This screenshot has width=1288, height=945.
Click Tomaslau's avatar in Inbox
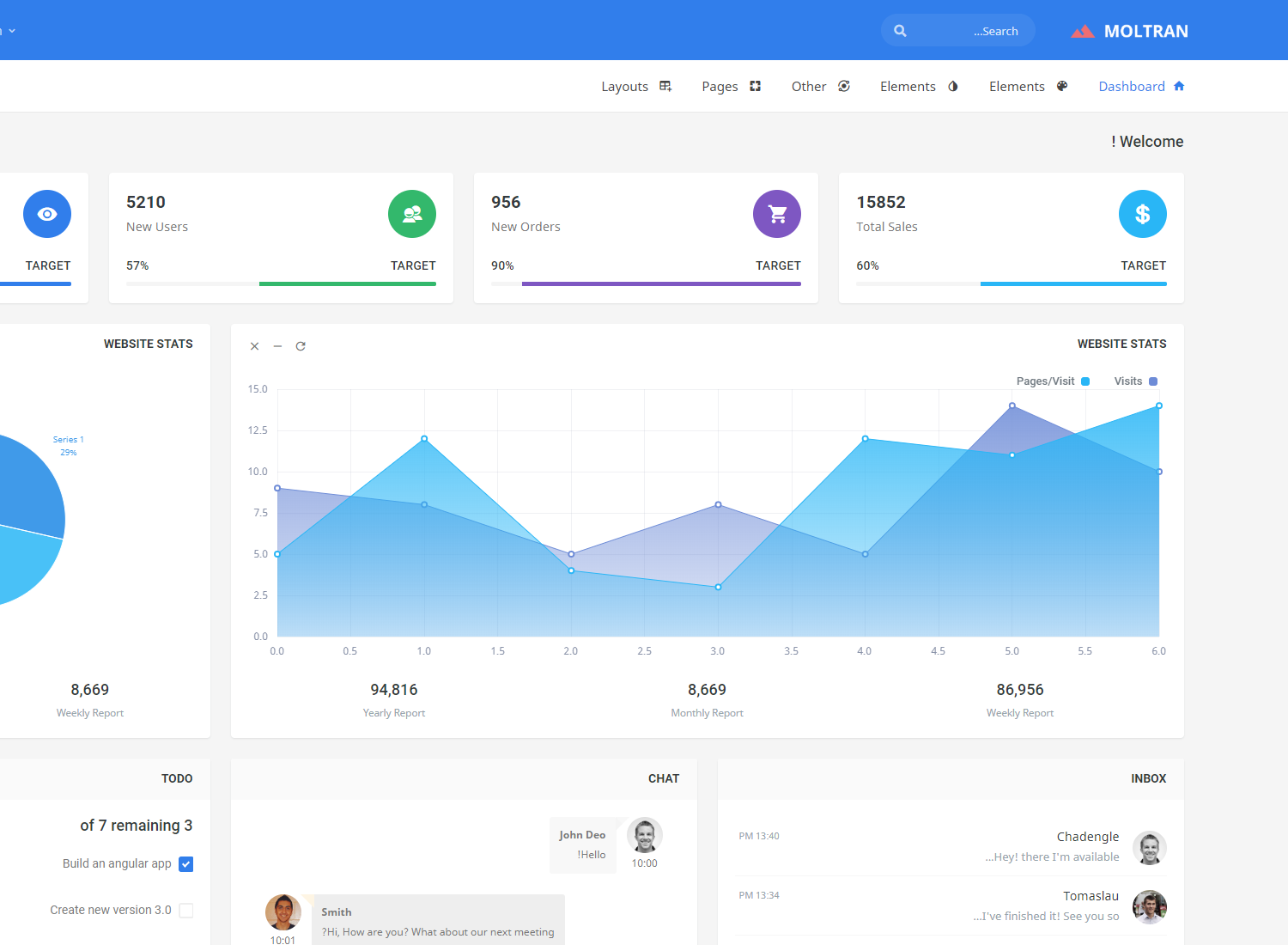pyautogui.click(x=1150, y=907)
